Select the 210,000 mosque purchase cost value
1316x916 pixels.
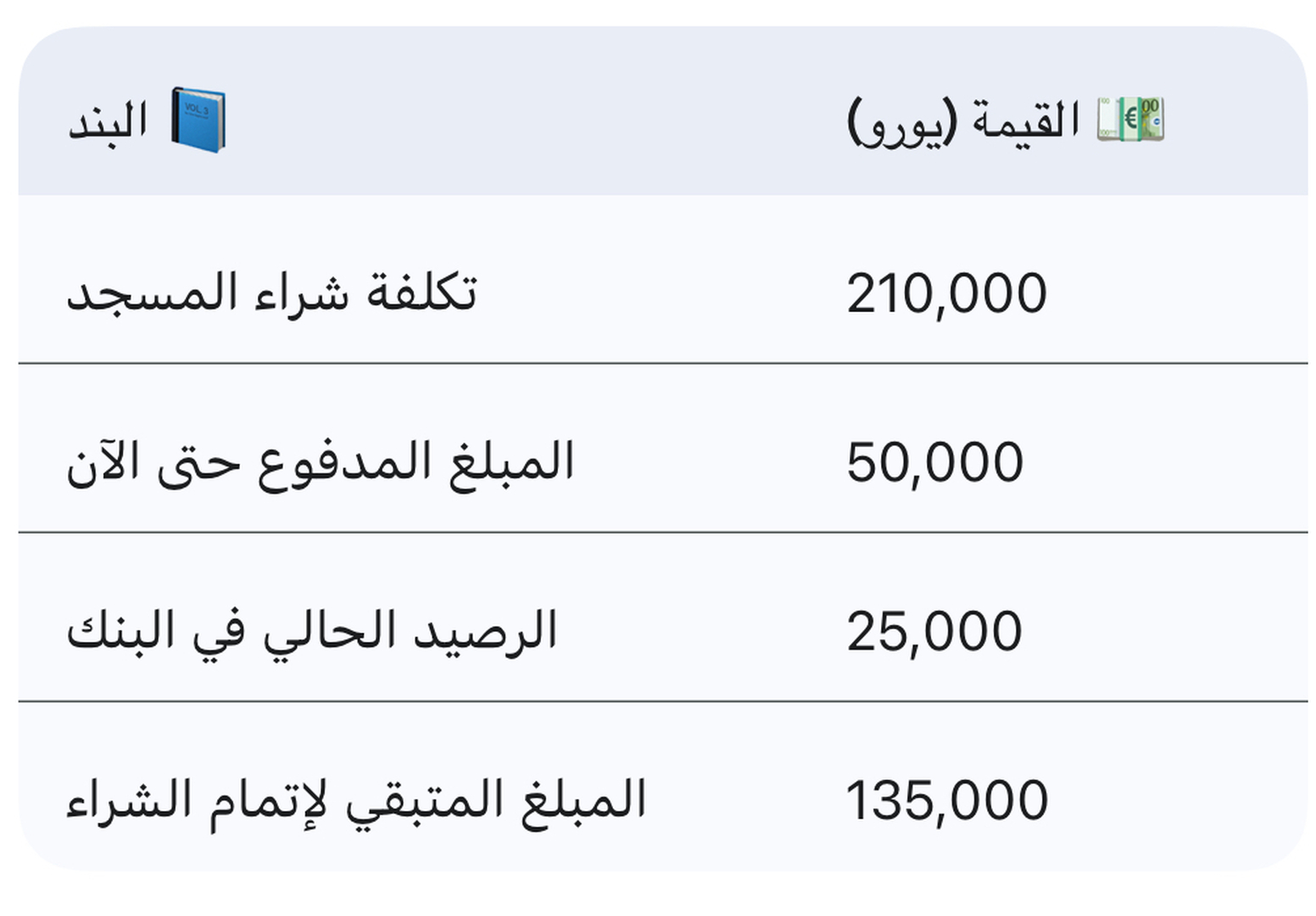pyautogui.click(x=946, y=293)
